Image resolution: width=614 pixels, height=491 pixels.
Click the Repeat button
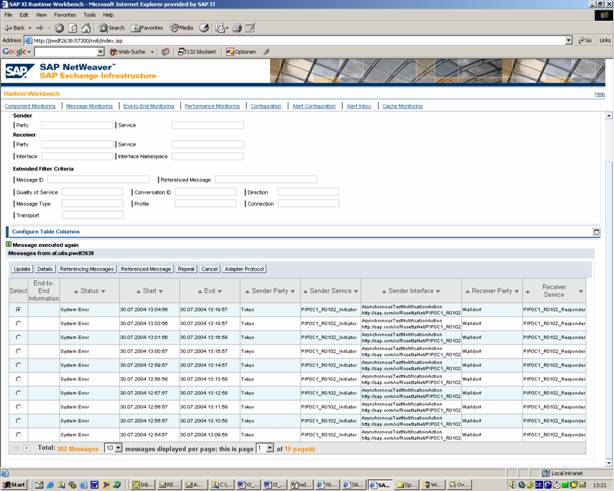pos(186,269)
